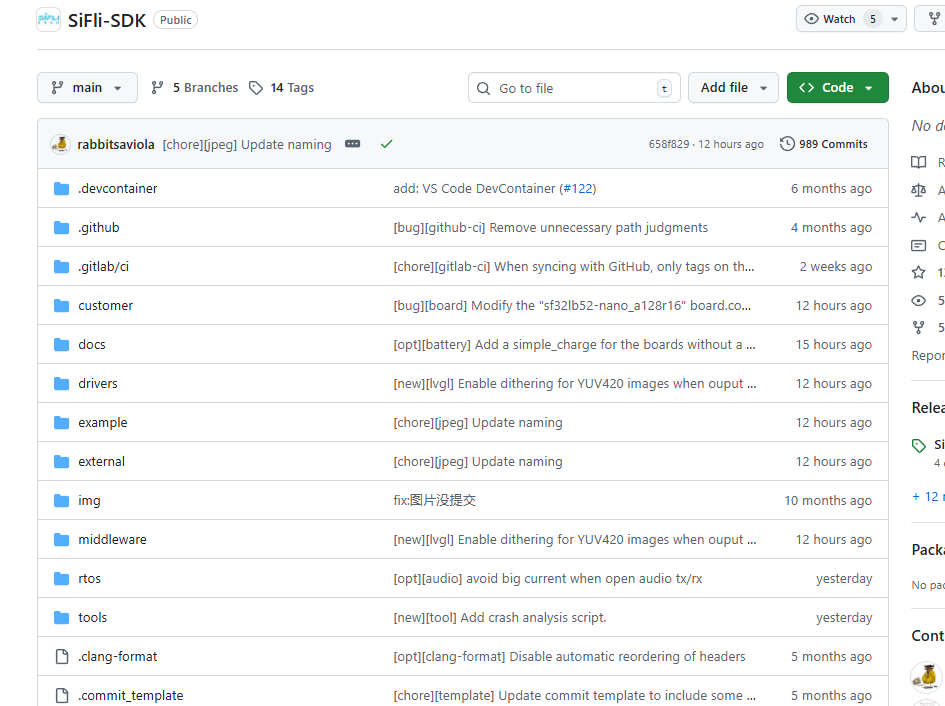
Task: Click the history clock icon near 989 Commits
Action: (787, 144)
